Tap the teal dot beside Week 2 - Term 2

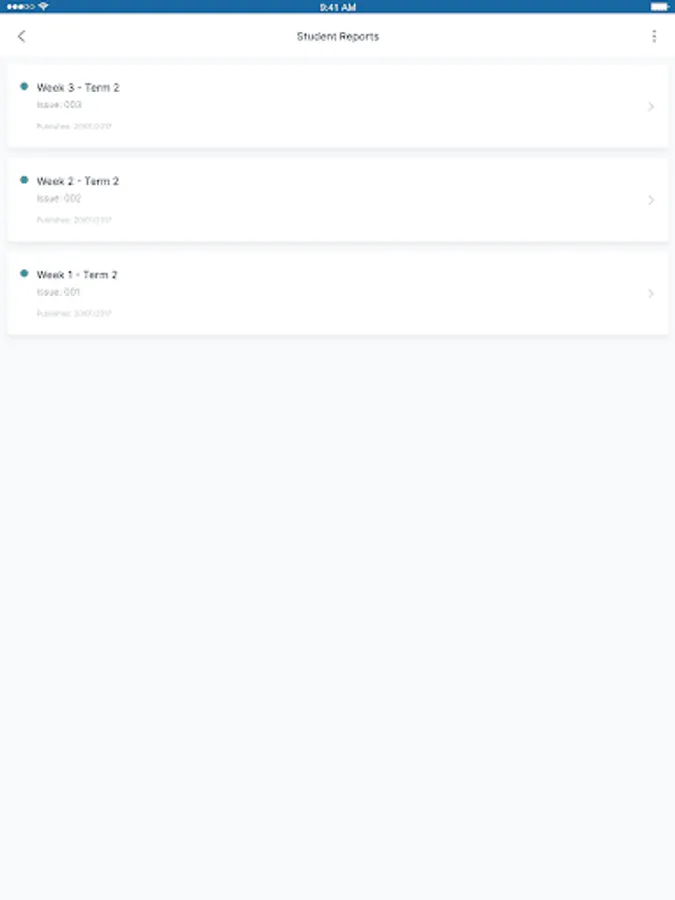point(24,180)
